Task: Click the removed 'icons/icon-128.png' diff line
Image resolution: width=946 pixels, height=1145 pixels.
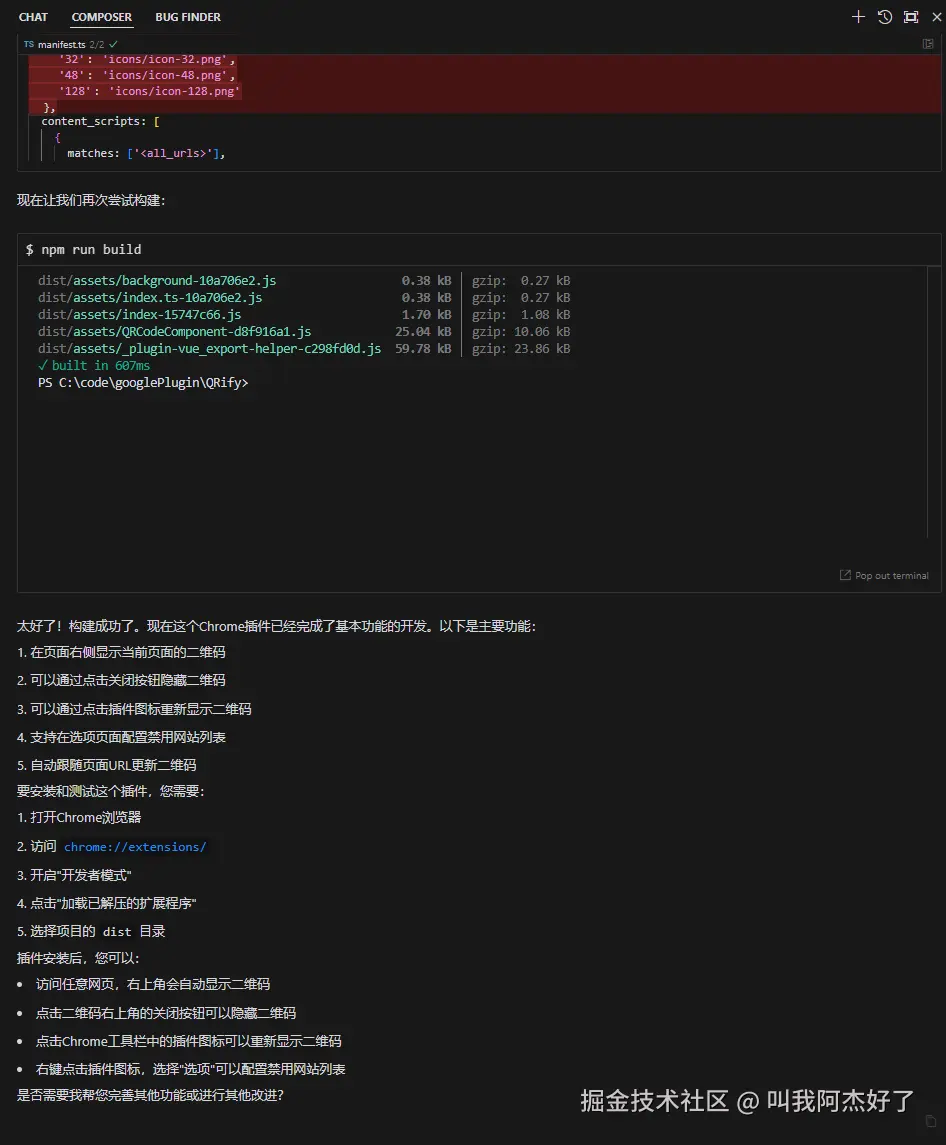Action: pyautogui.click(x=150, y=91)
